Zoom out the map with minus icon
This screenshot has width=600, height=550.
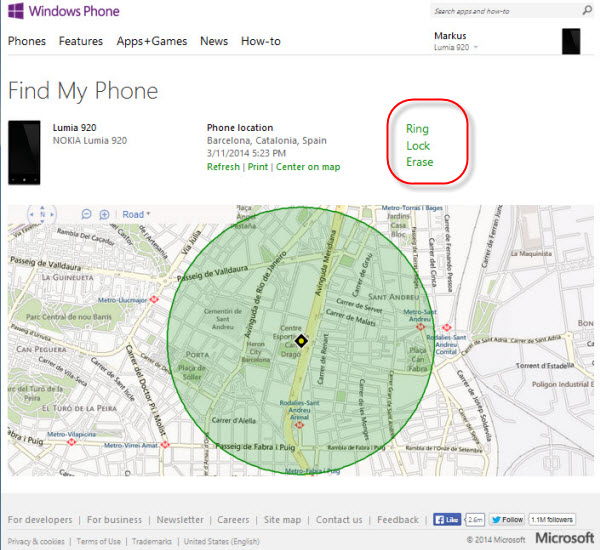tap(87, 214)
